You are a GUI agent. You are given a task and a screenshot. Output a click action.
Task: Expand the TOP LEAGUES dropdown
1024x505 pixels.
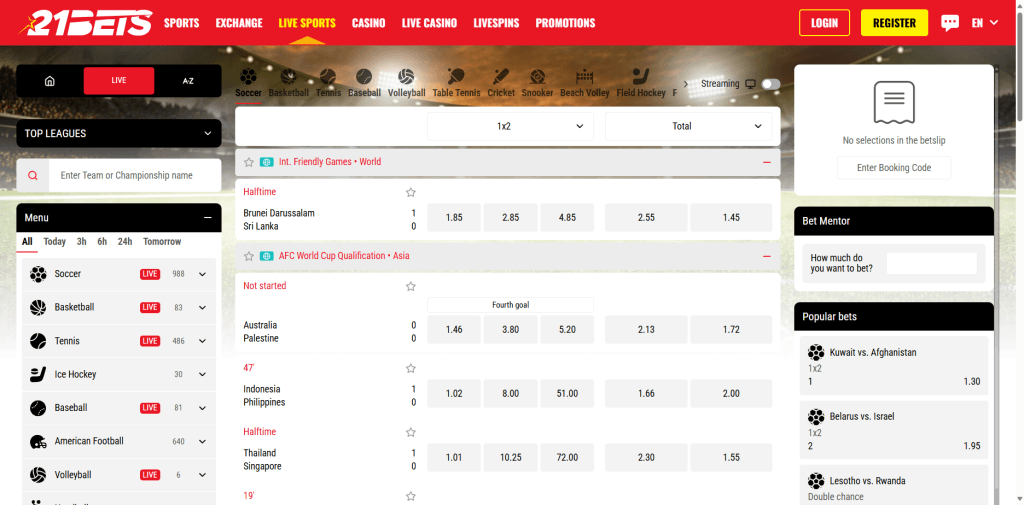click(119, 133)
